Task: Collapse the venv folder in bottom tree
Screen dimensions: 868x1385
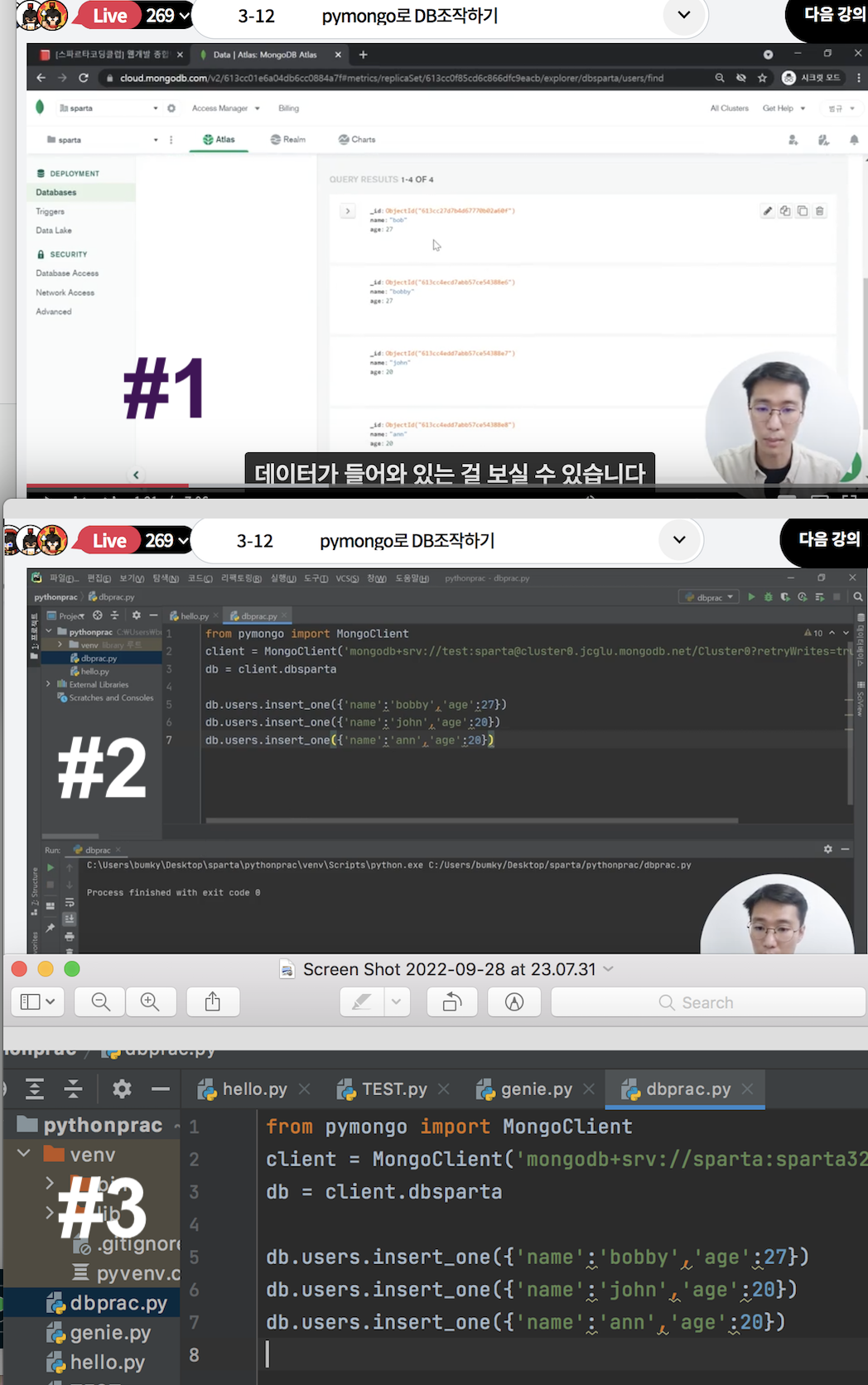Action: [x=24, y=1153]
